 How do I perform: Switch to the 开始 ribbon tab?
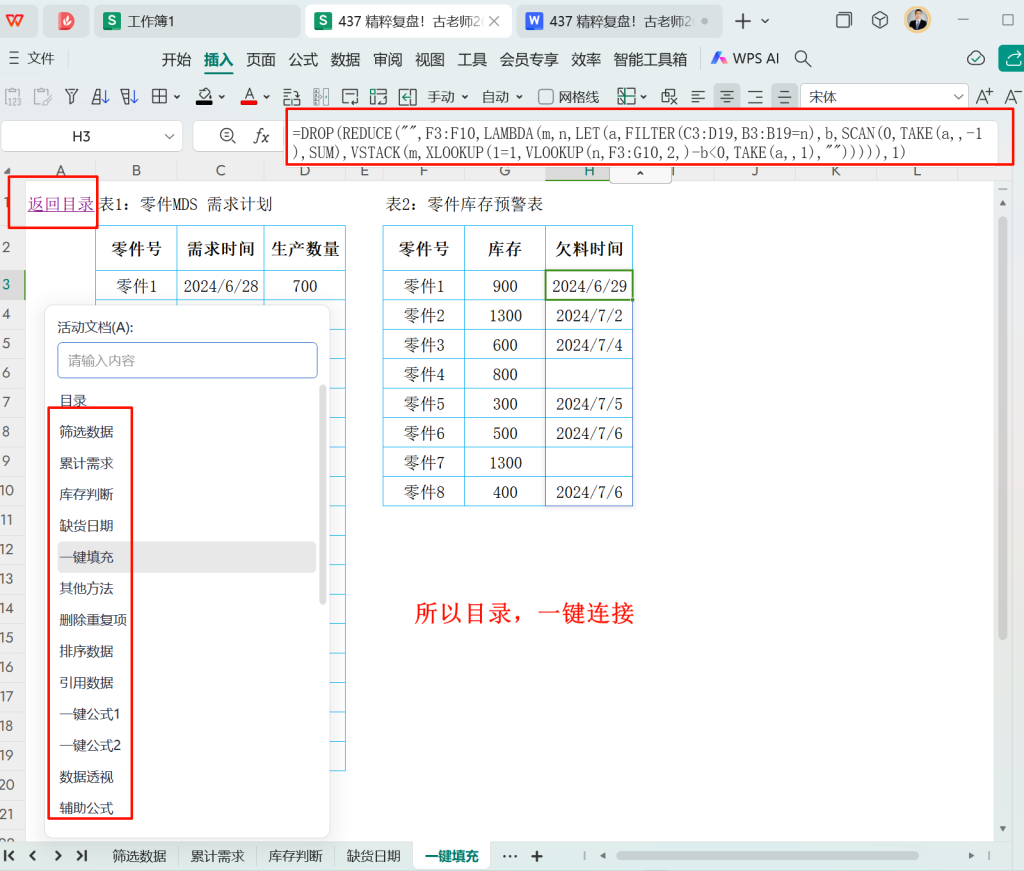click(176, 59)
